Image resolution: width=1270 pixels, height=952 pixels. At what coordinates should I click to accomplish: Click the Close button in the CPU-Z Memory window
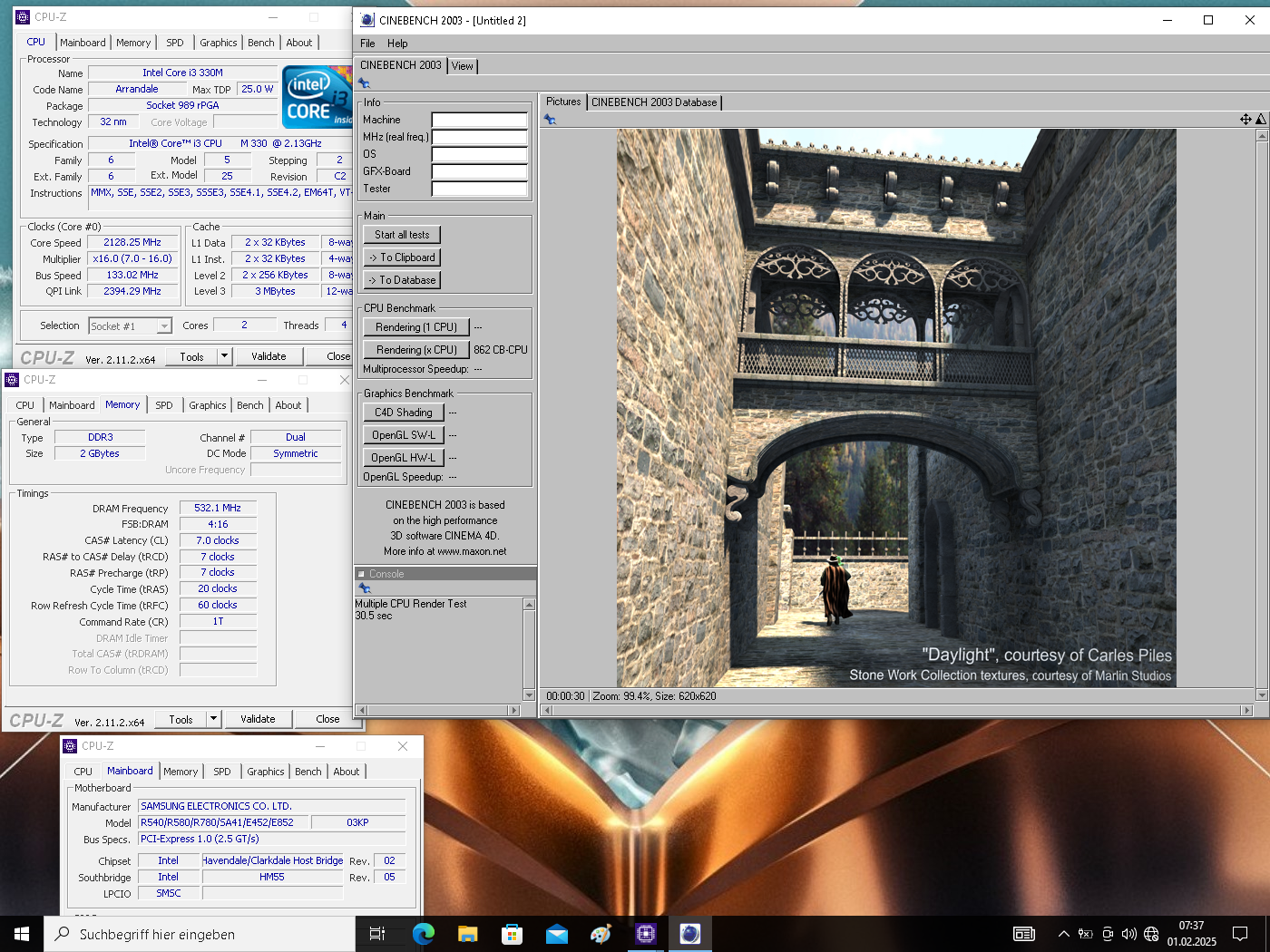click(x=327, y=719)
